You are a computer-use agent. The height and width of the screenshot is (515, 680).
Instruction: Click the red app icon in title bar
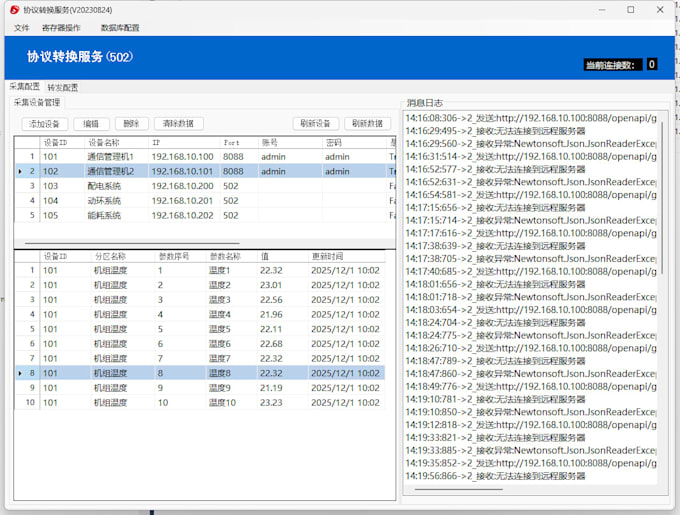coord(15,10)
